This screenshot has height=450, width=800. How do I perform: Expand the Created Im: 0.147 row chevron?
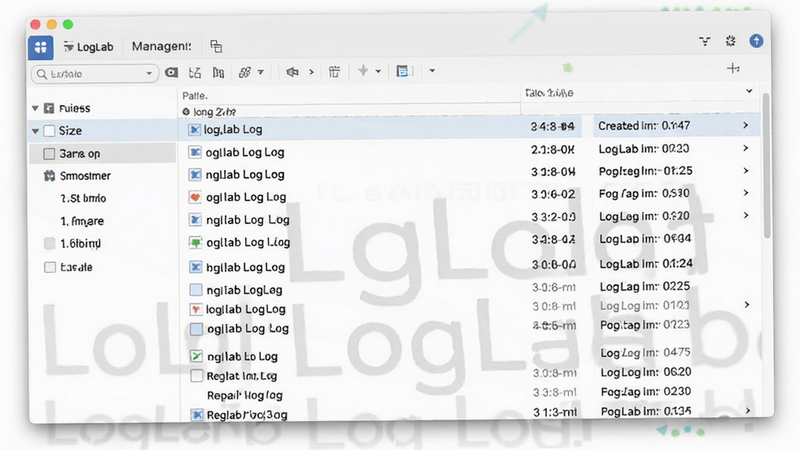point(745,125)
